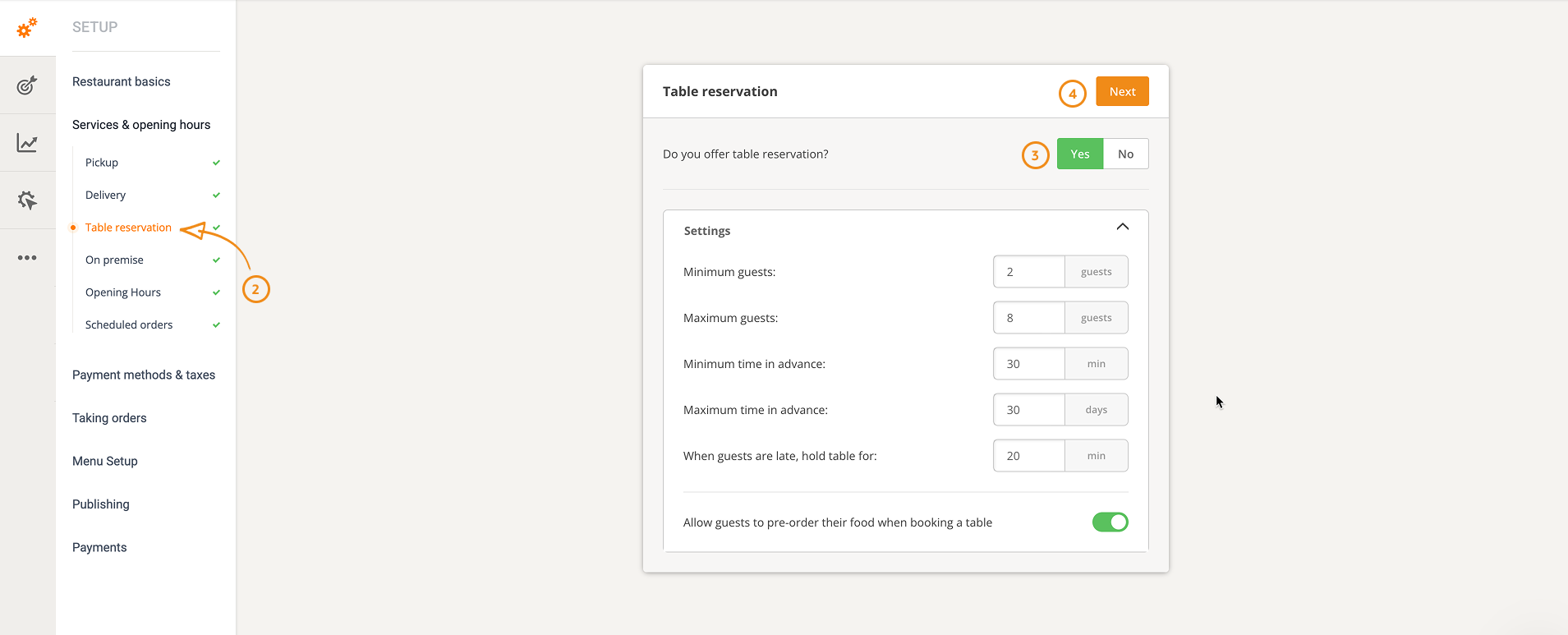Go to On premise settings
Image resolution: width=1568 pixels, height=635 pixels.
[114, 260]
